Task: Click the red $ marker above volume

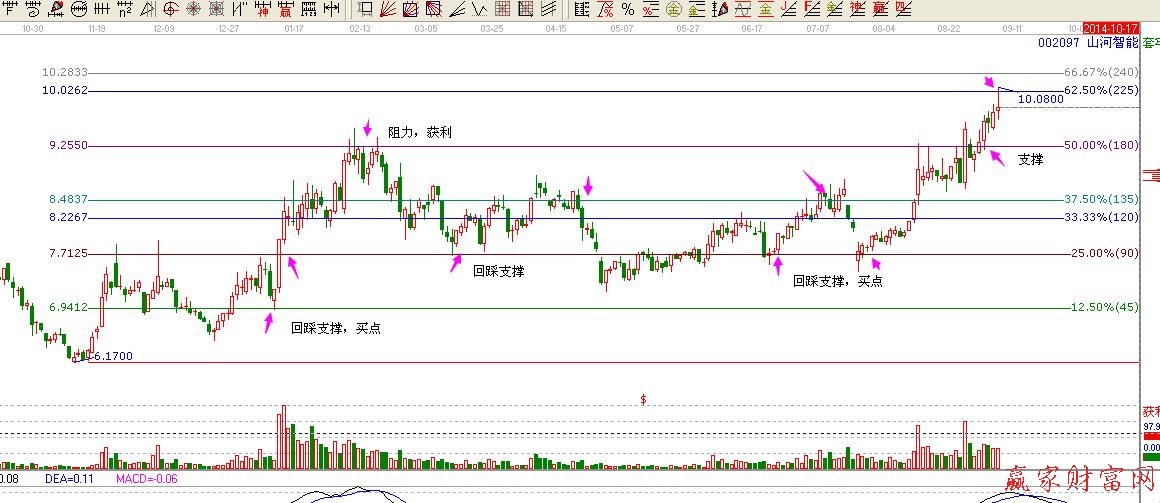Action: [643, 399]
